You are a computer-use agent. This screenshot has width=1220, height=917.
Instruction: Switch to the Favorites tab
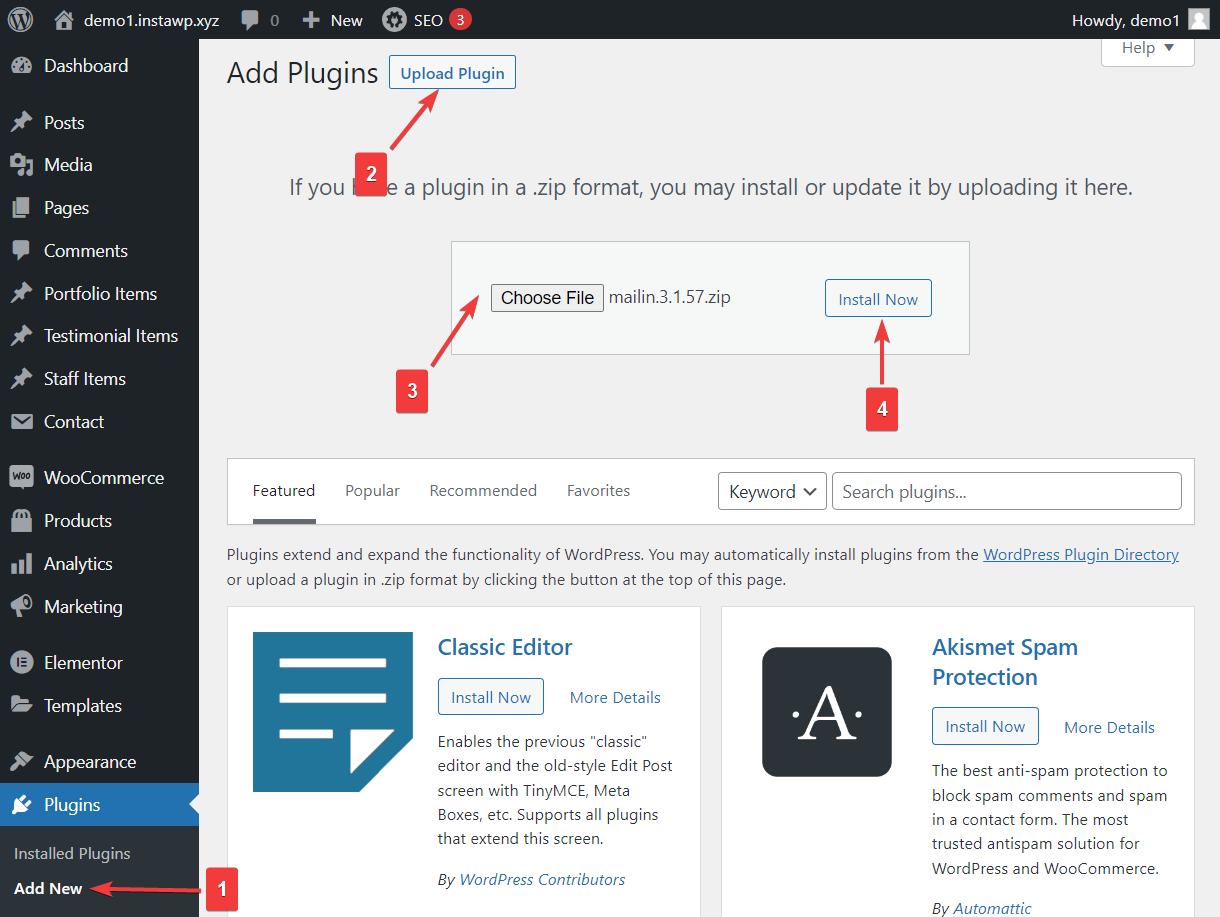598,490
